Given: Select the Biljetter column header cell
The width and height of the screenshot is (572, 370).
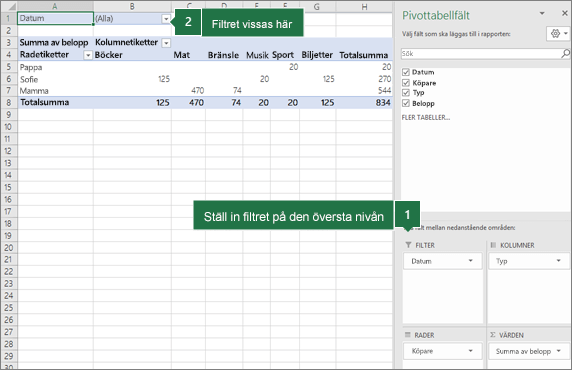Looking at the screenshot, I should pos(317,55).
